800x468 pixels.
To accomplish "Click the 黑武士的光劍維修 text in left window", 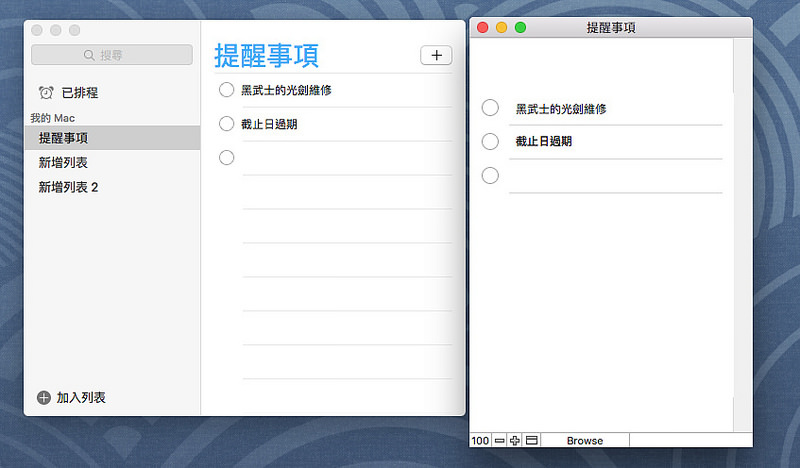I will (x=286, y=90).
